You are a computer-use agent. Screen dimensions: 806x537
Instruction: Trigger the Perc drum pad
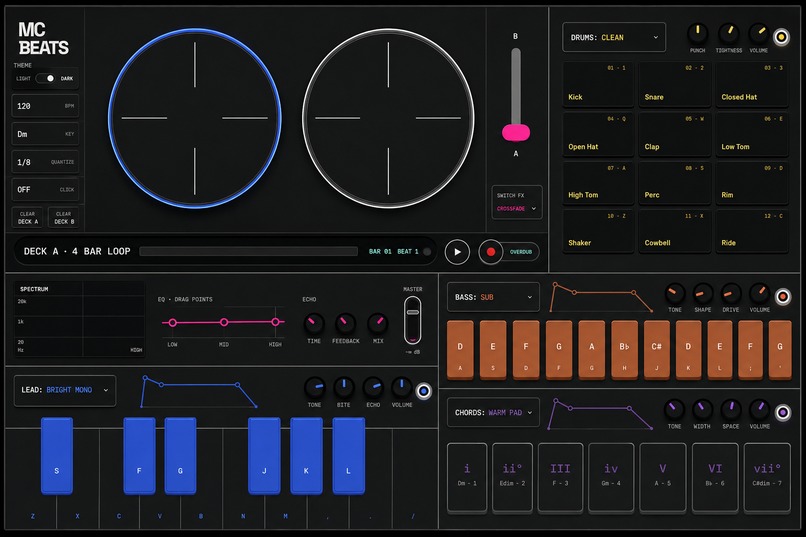(x=674, y=183)
